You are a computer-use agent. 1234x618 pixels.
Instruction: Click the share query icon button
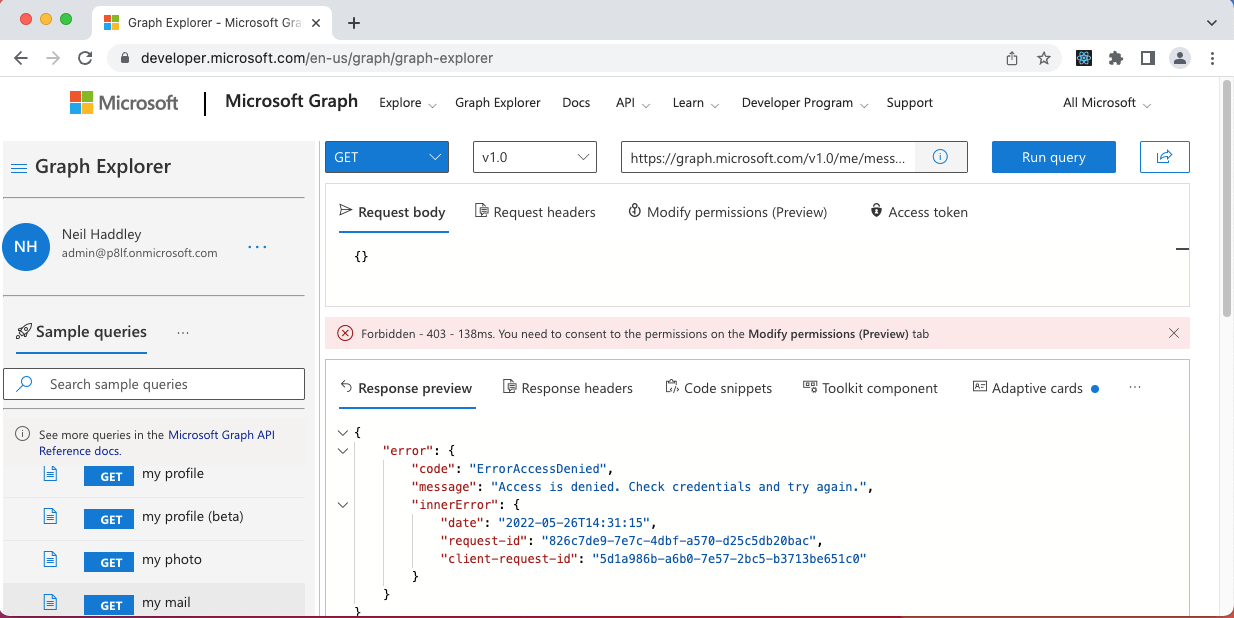1164,157
